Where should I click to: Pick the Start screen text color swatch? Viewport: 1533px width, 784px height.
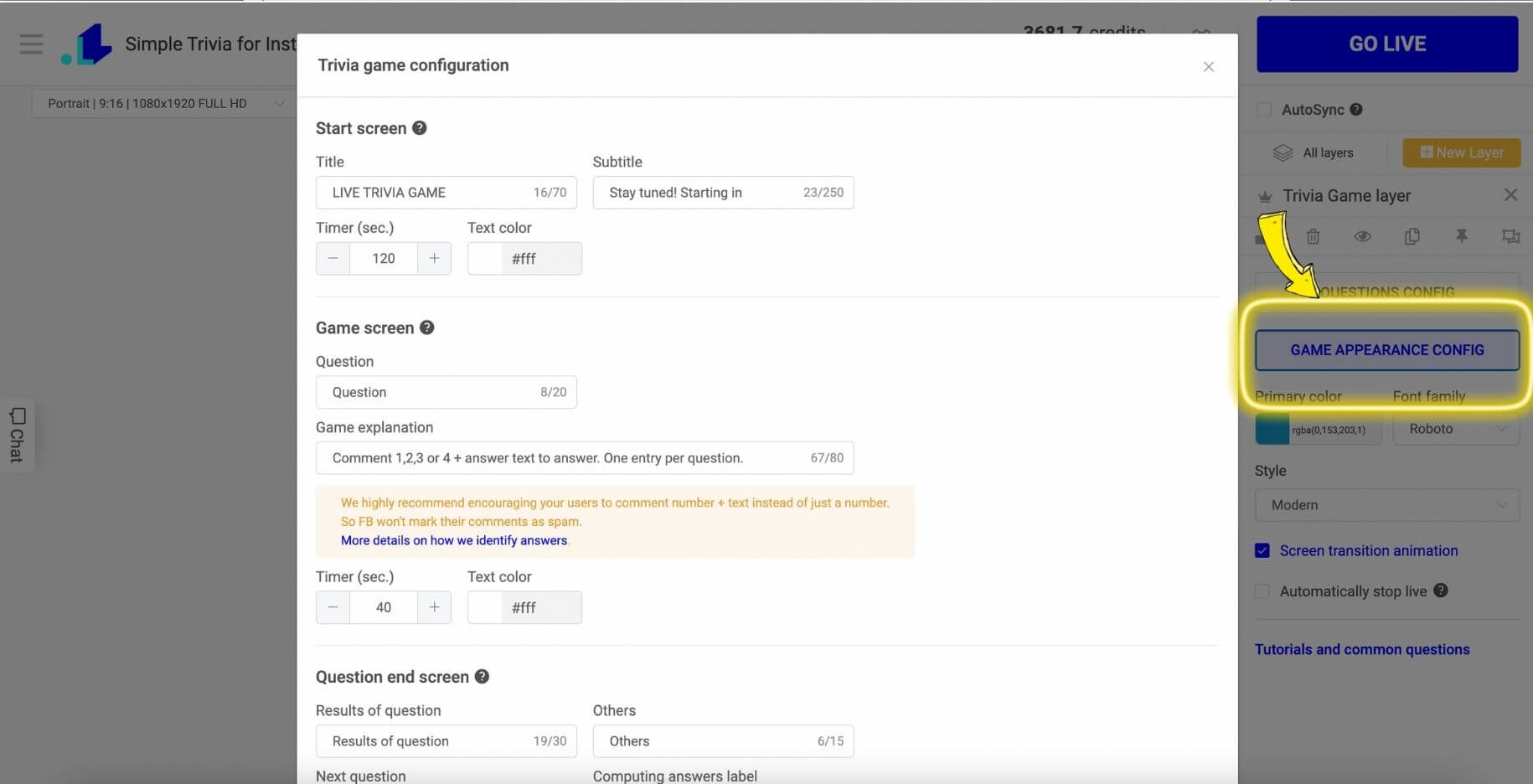[x=485, y=259]
